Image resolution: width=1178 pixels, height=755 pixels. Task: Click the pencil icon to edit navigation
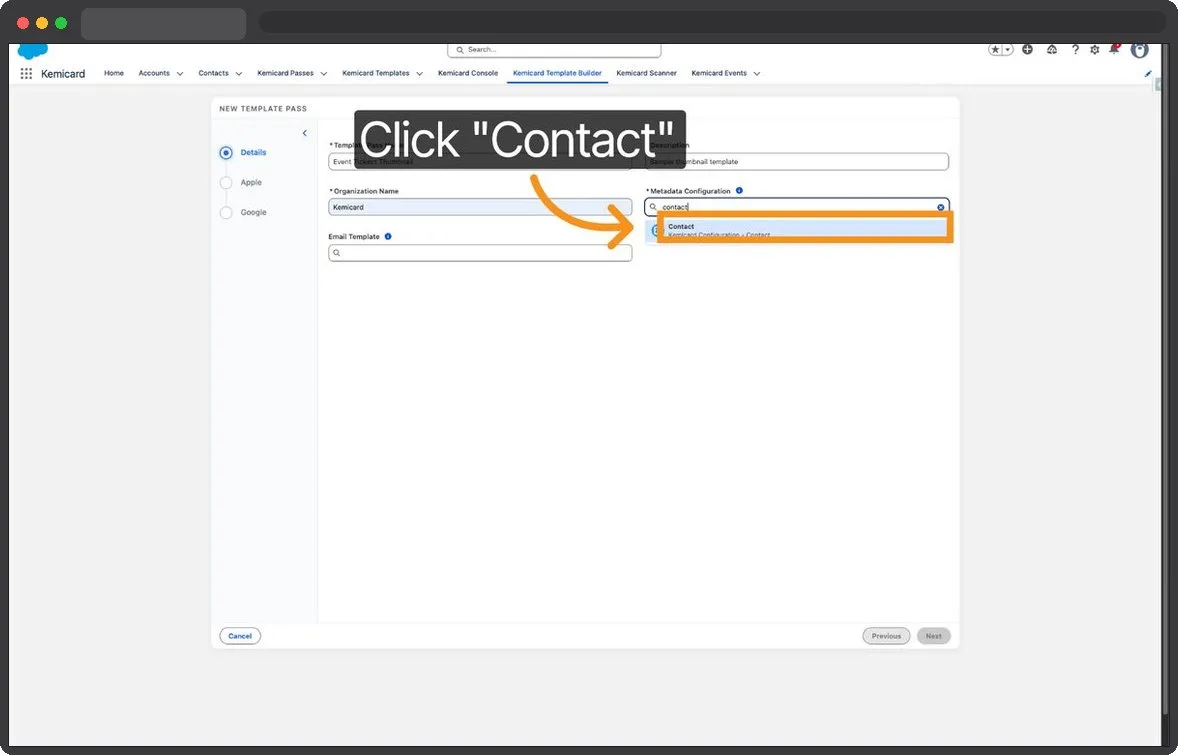click(1148, 74)
